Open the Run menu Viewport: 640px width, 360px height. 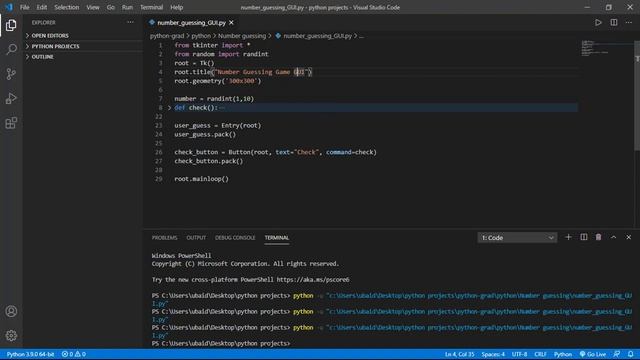[127, 7]
